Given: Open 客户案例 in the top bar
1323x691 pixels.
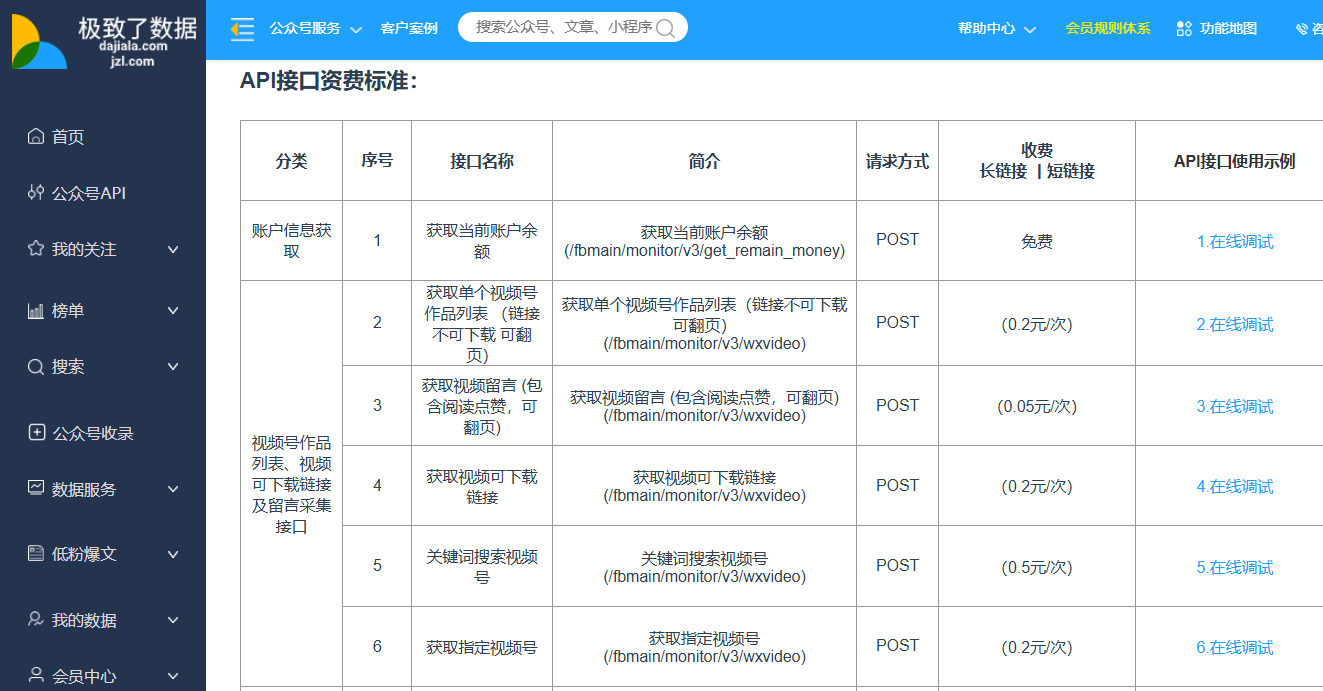Looking at the screenshot, I should [409, 29].
